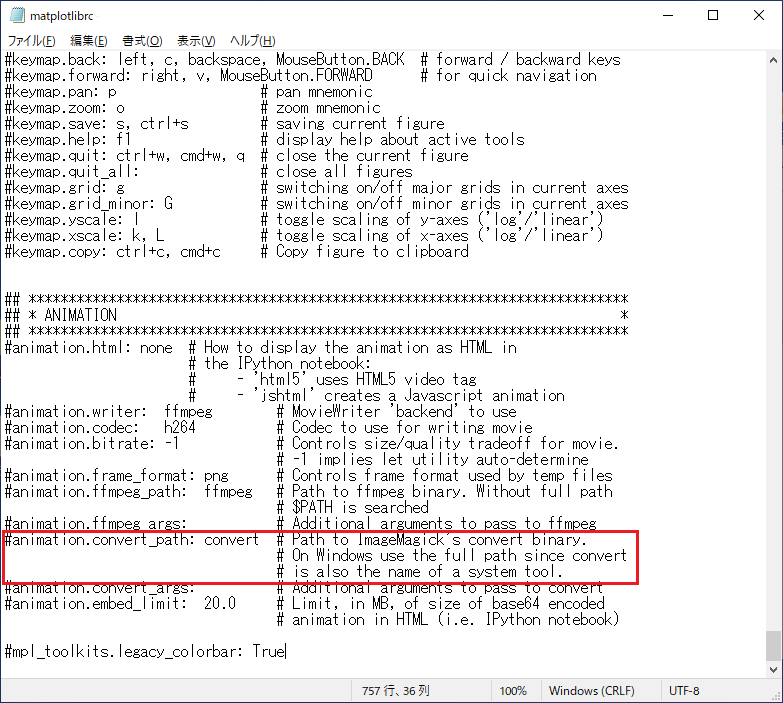The image size is (783, 703).
Task: Click the Windows (CRLF) status entry
Action: click(591, 691)
